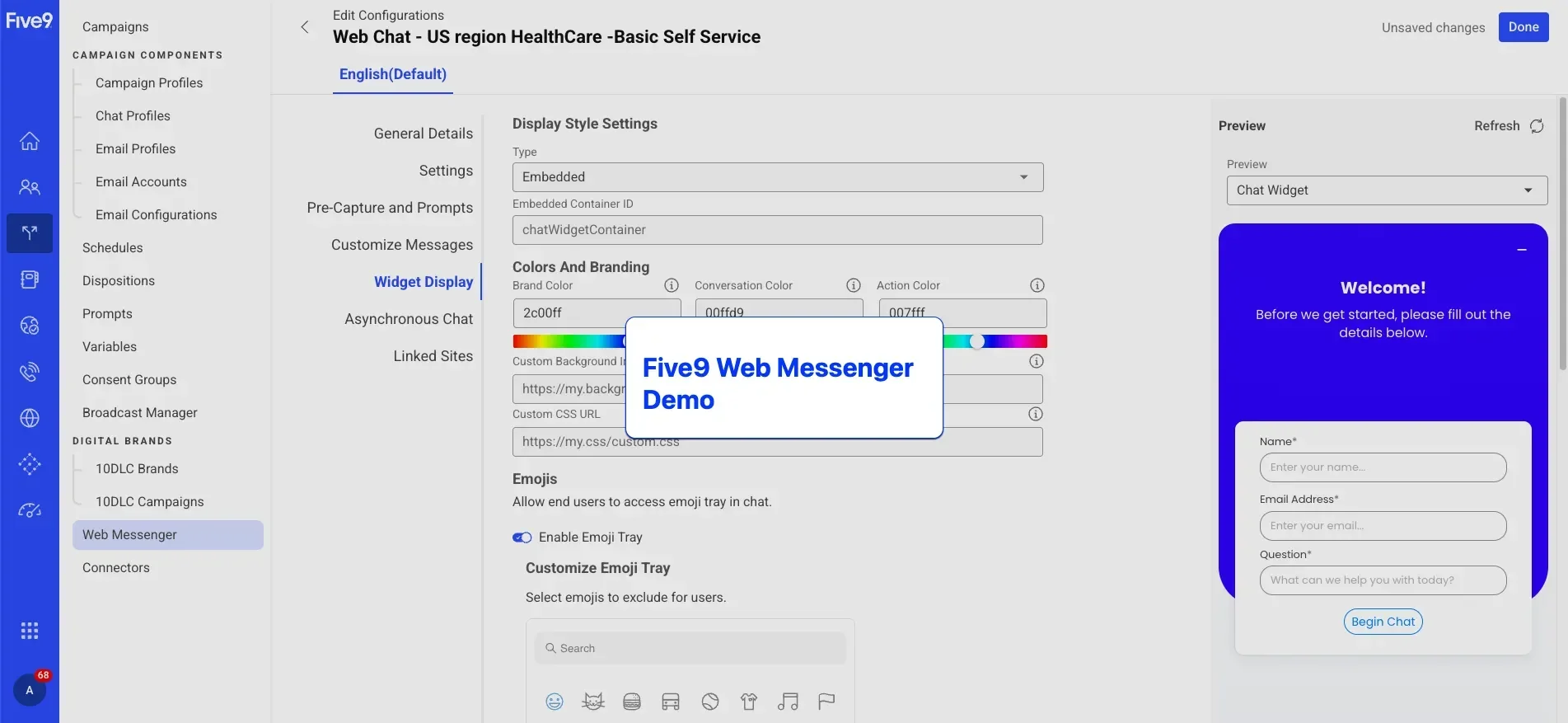Go back with the left chevron arrow
This screenshot has width=1568, height=723.
click(305, 27)
